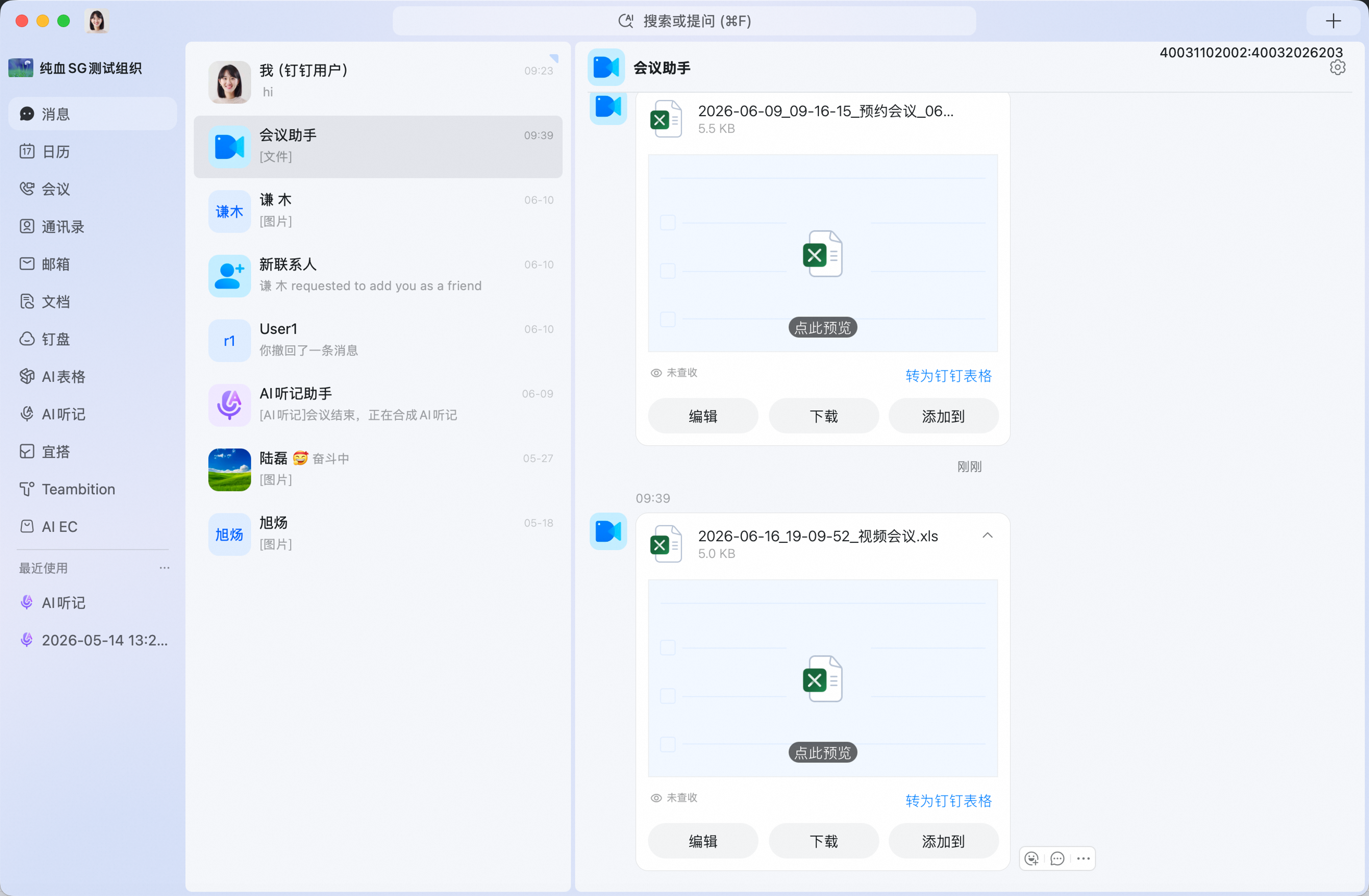Open the 旭炀 conversation
The height and width of the screenshot is (896, 1369).
click(378, 534)
